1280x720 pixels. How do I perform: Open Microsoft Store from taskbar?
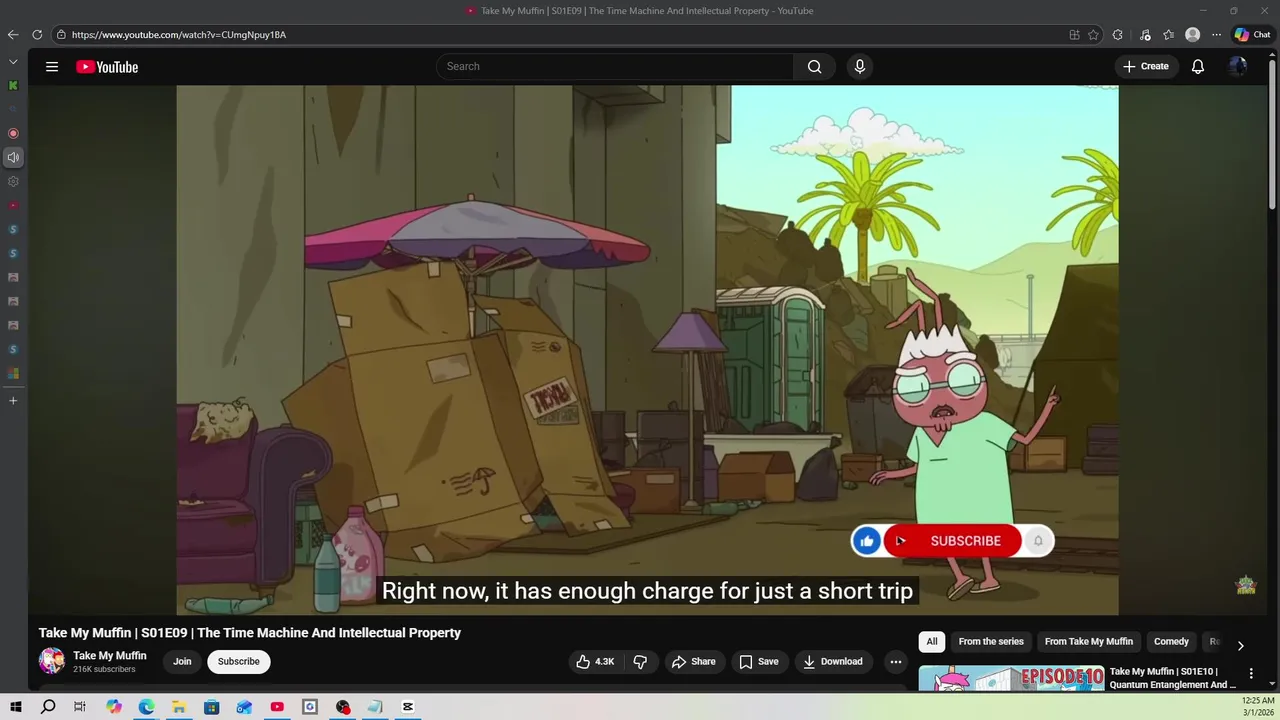211,707
